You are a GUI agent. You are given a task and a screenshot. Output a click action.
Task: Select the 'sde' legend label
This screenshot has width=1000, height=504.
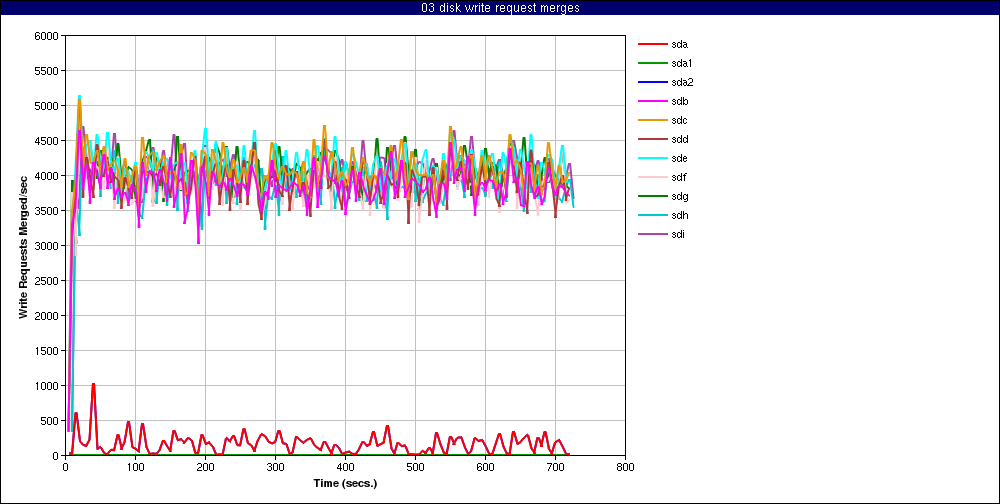click(x=680, y=158)
